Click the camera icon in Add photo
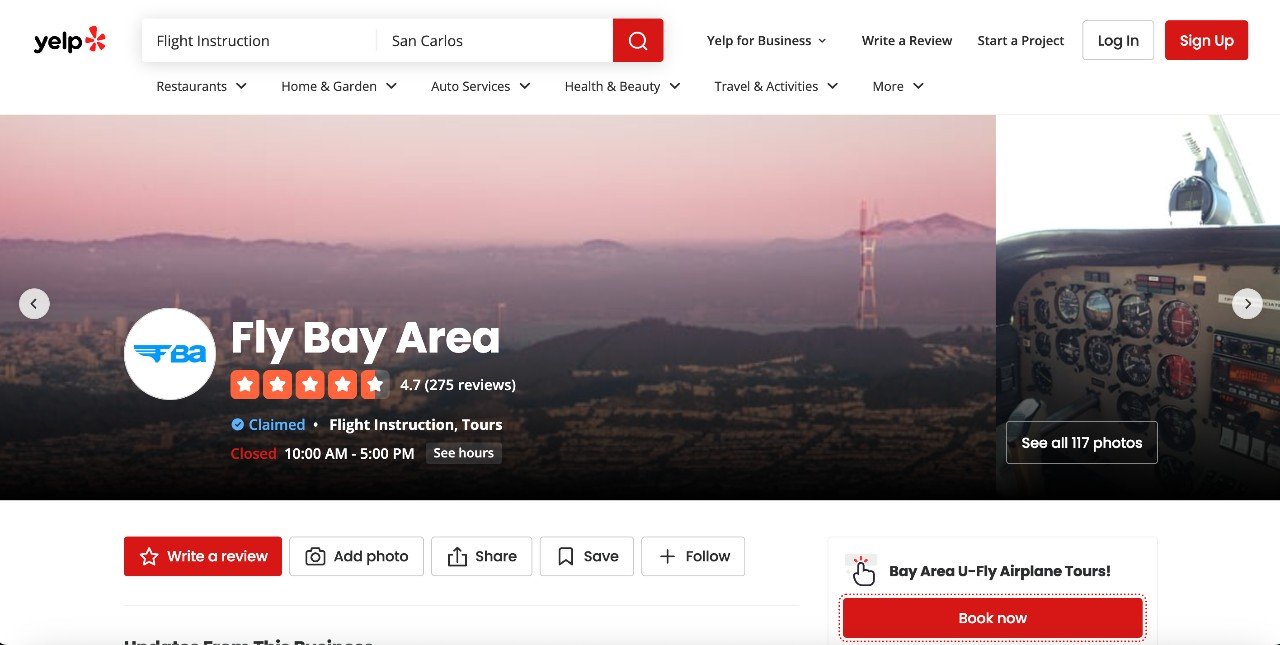The image size is (1280, 645). [x=315, y=557]
